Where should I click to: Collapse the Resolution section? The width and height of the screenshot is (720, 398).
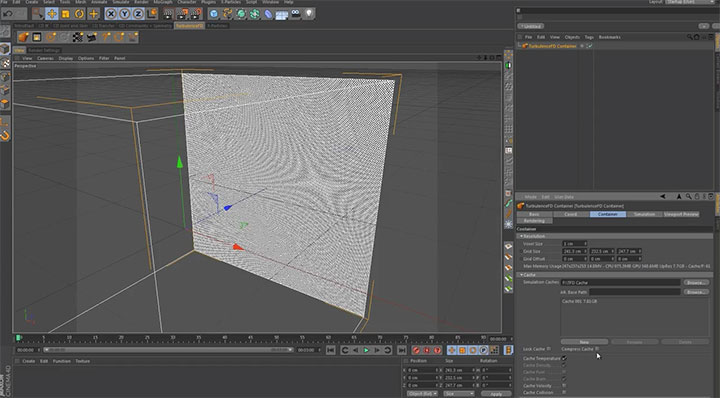[614, 236]
